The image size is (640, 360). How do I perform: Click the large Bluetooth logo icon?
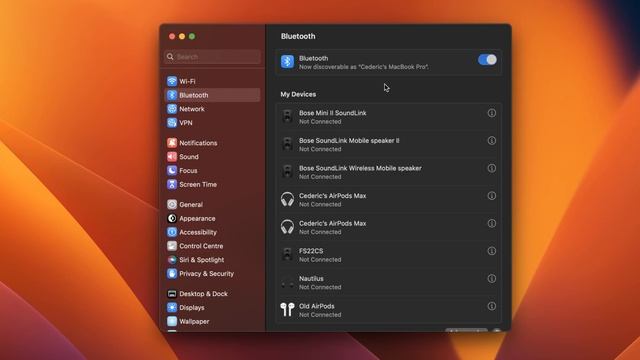click(287, 62)
